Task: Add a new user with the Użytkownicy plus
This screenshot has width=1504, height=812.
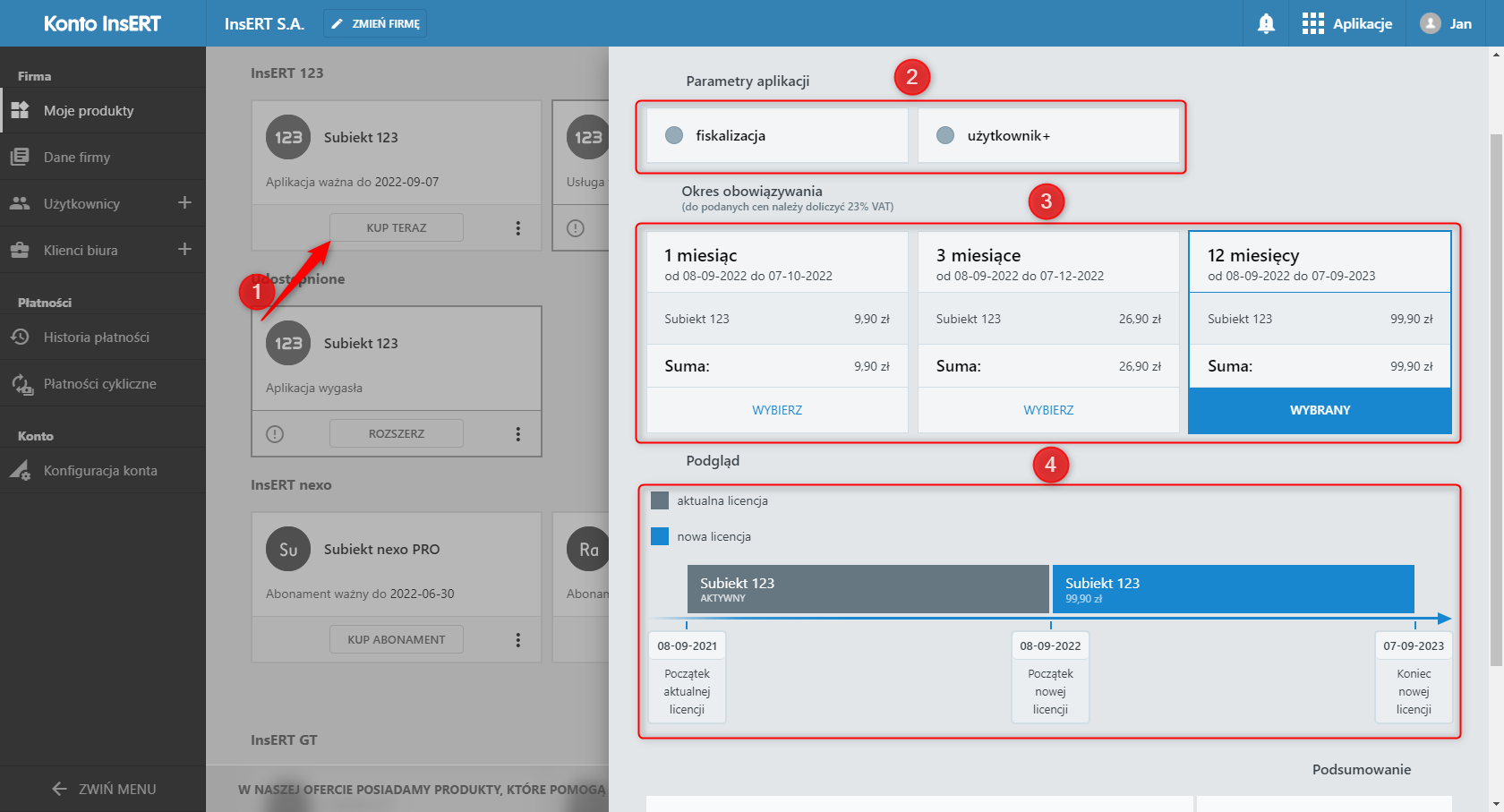Action: point(184,203)
